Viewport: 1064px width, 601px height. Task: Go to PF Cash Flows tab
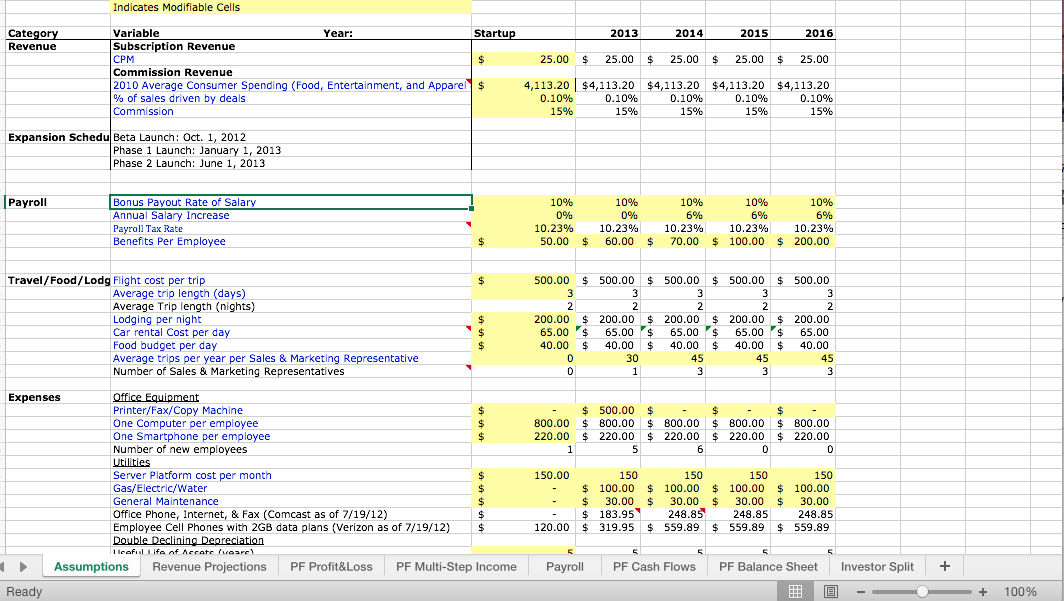pos(654,566)
